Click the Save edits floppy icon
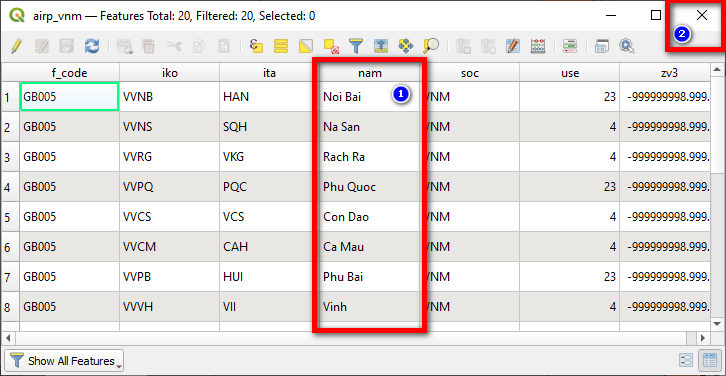 [x=67, y=46]
